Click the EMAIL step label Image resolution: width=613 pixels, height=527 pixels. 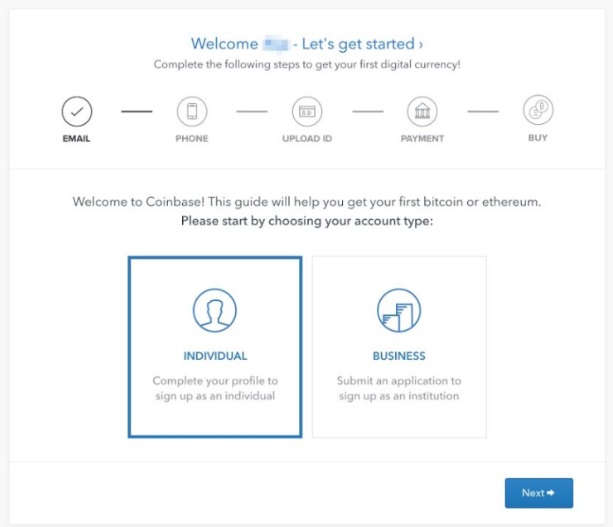[76, 138]
